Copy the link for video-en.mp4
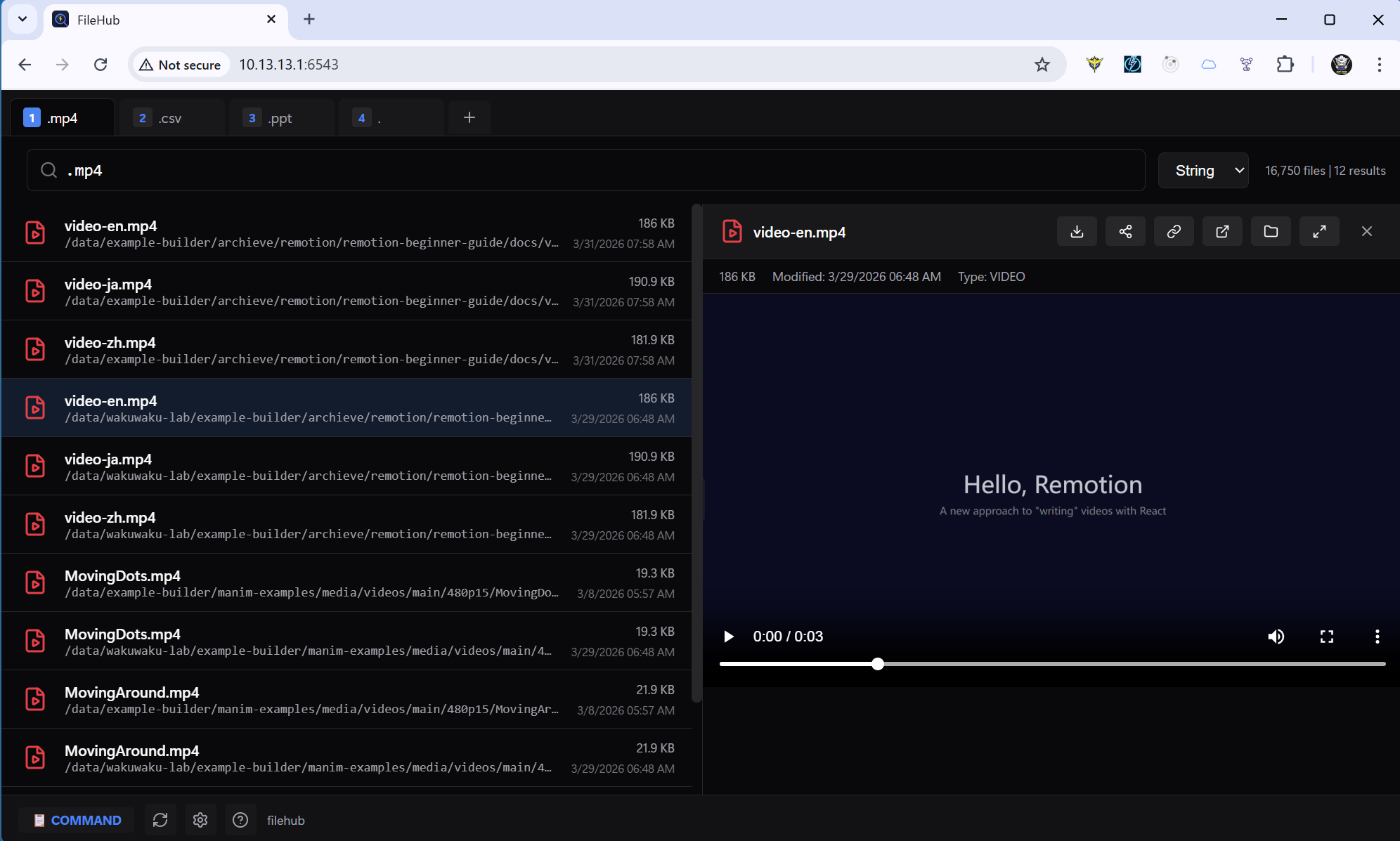1400x841 pixels. pyautogui.click(x=1173, y=231)
